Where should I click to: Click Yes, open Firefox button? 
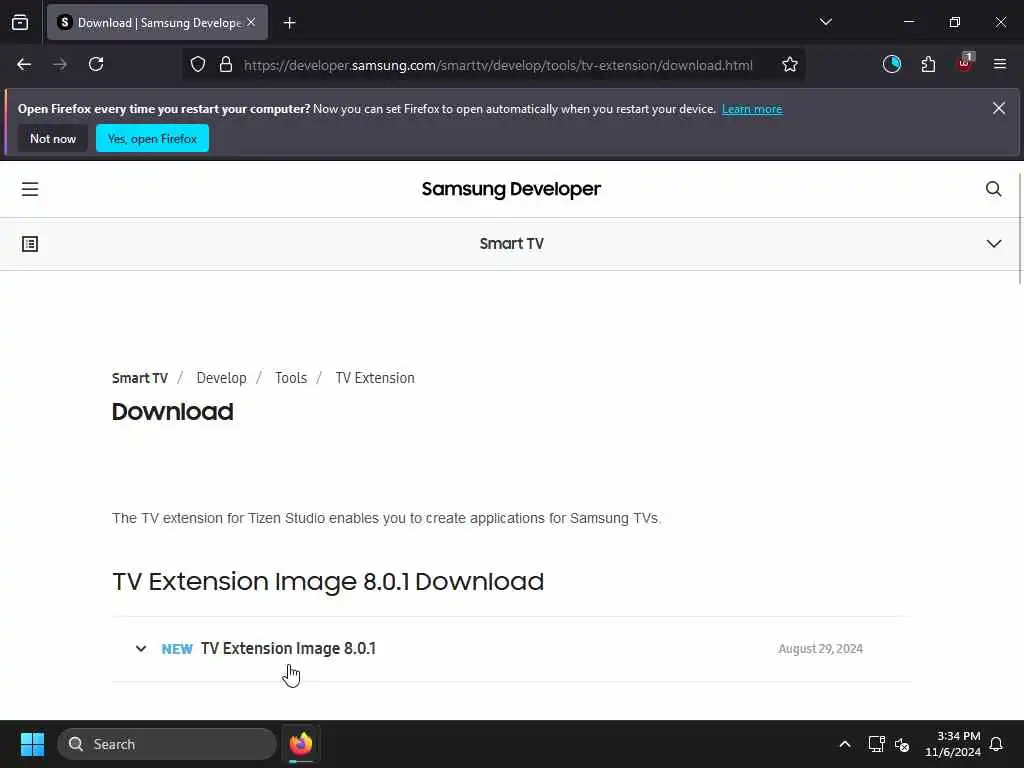152,138
